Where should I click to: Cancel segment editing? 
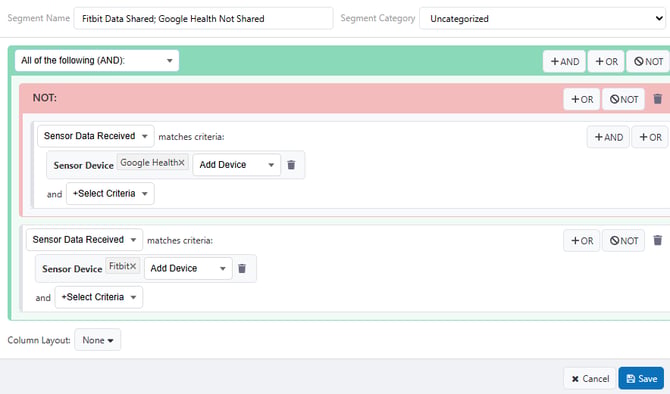[x=590, y=379]
